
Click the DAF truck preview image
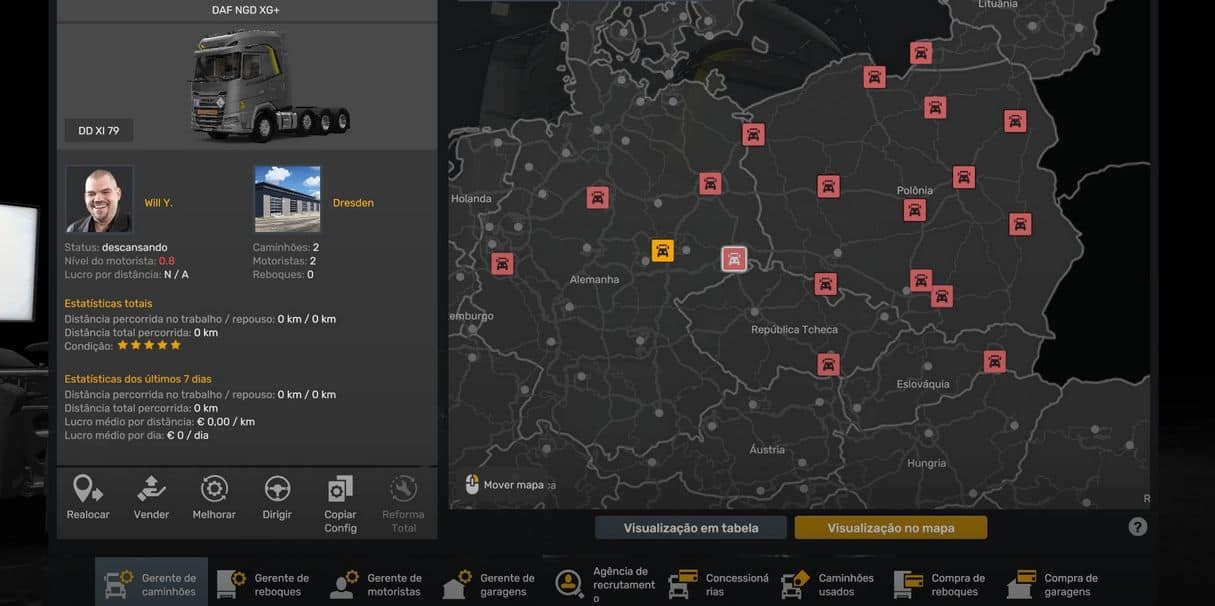click(270, 85)
